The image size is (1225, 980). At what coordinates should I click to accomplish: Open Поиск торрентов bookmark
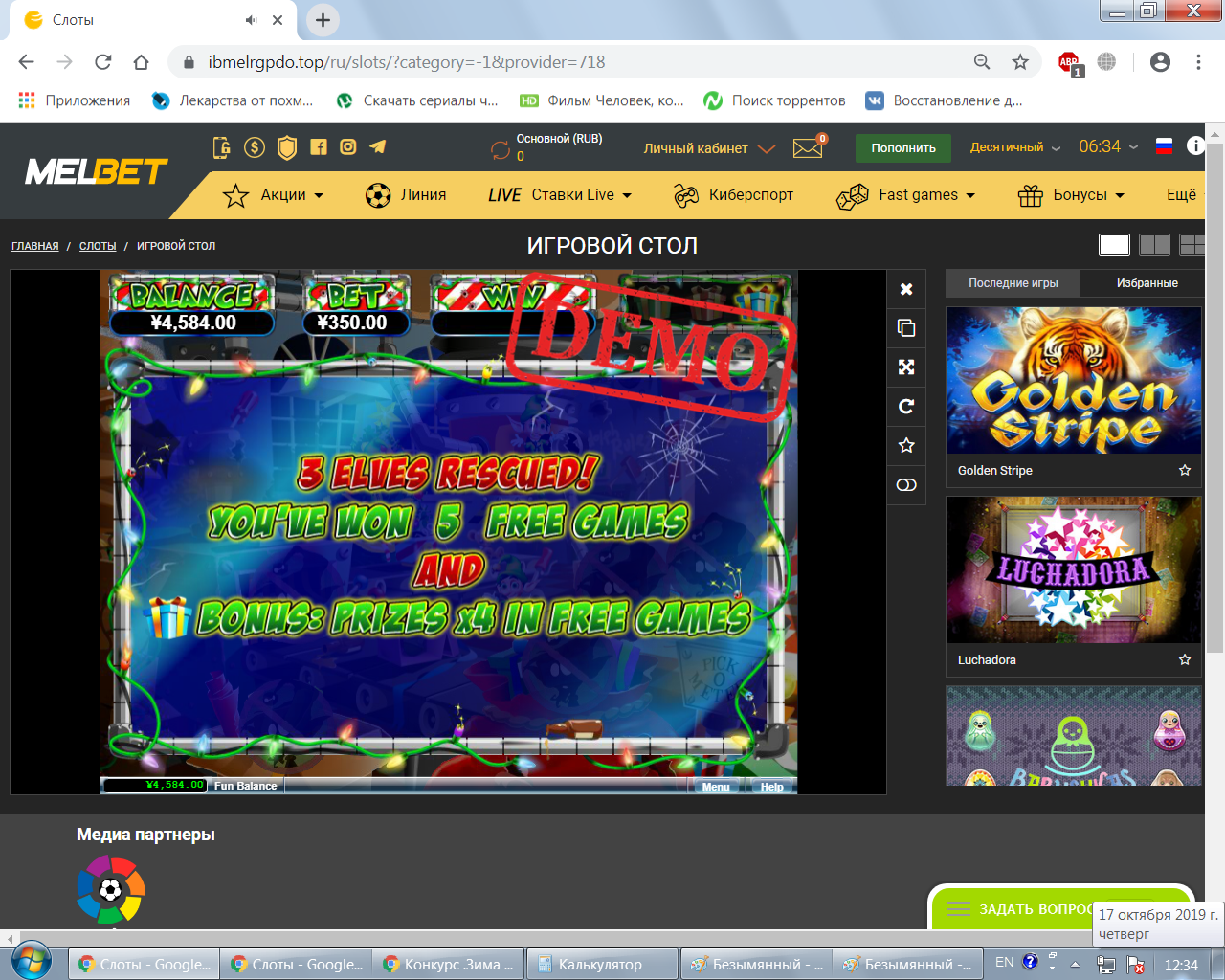click(775, 100)
